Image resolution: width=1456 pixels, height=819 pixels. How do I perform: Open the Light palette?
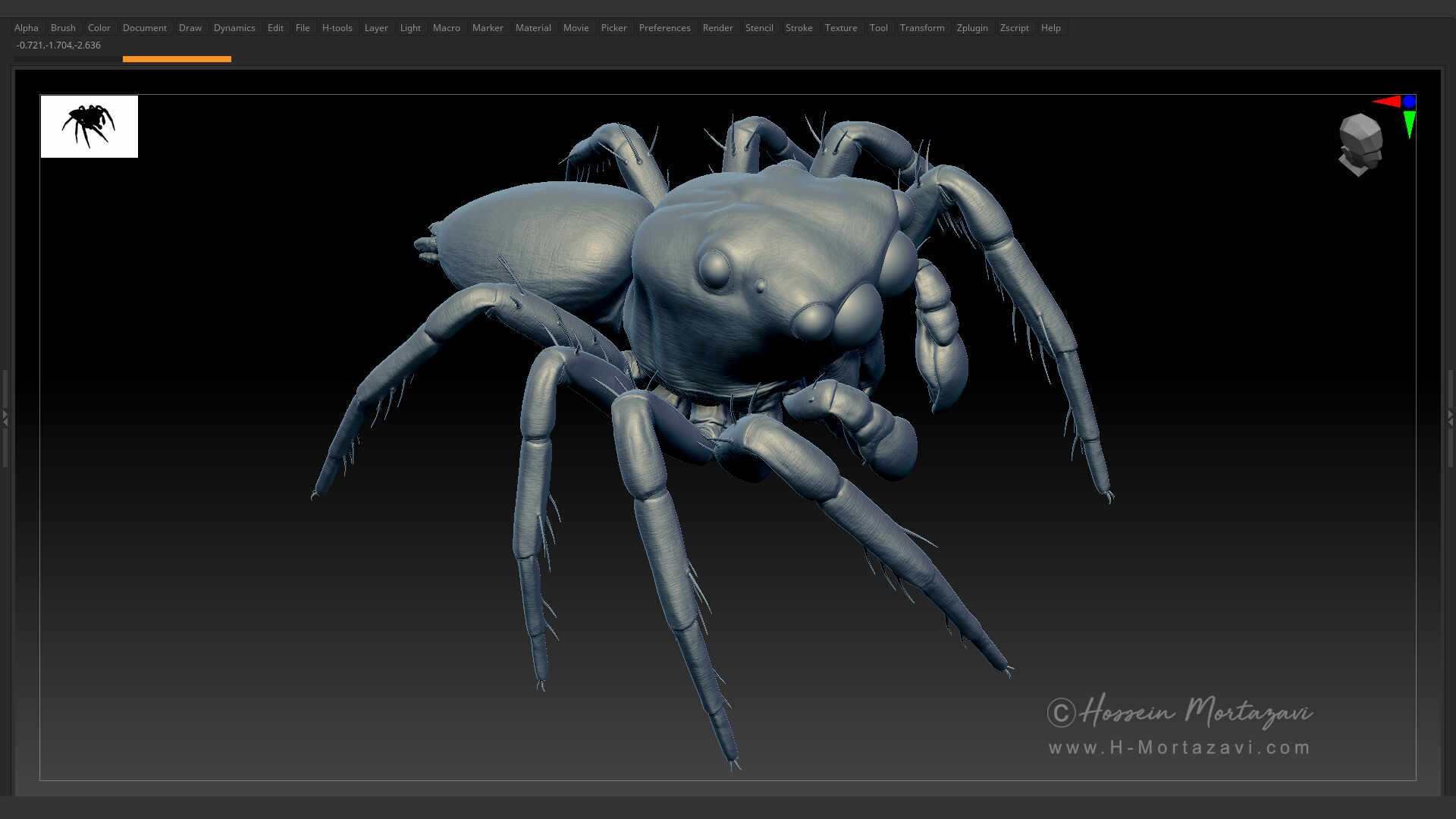pyautogui.click(x=409, y=27)
